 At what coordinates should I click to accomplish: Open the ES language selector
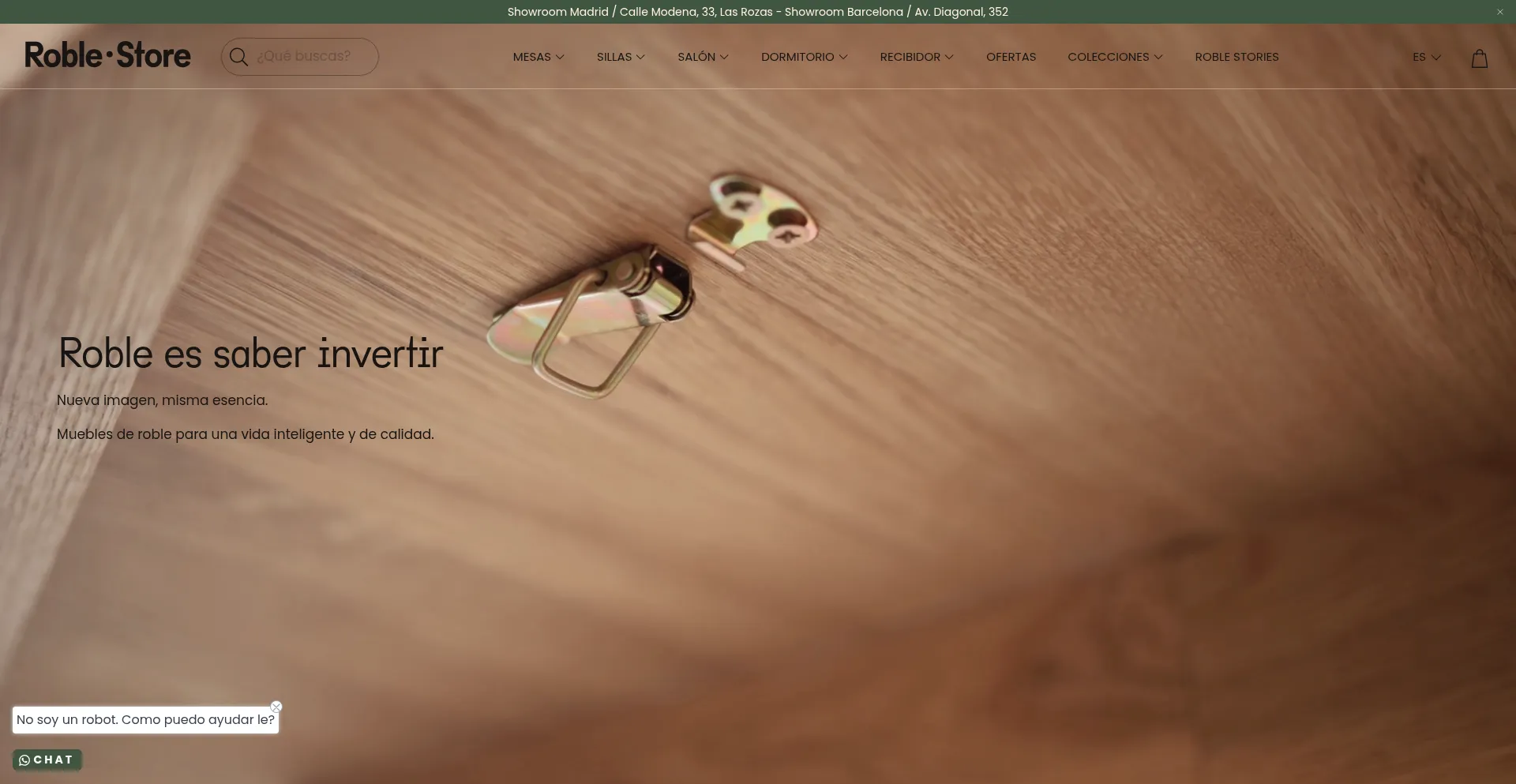coord(1426,57)
